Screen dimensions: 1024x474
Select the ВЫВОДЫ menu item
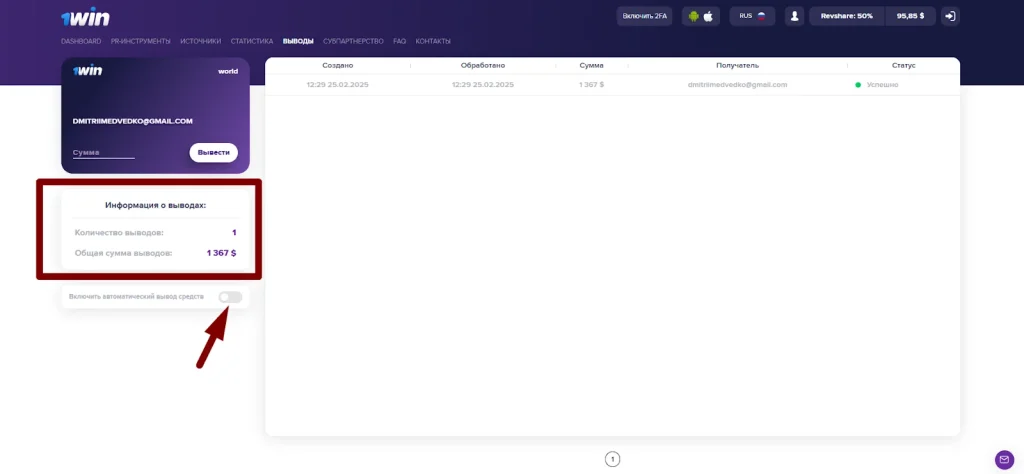tap(298, 41)
